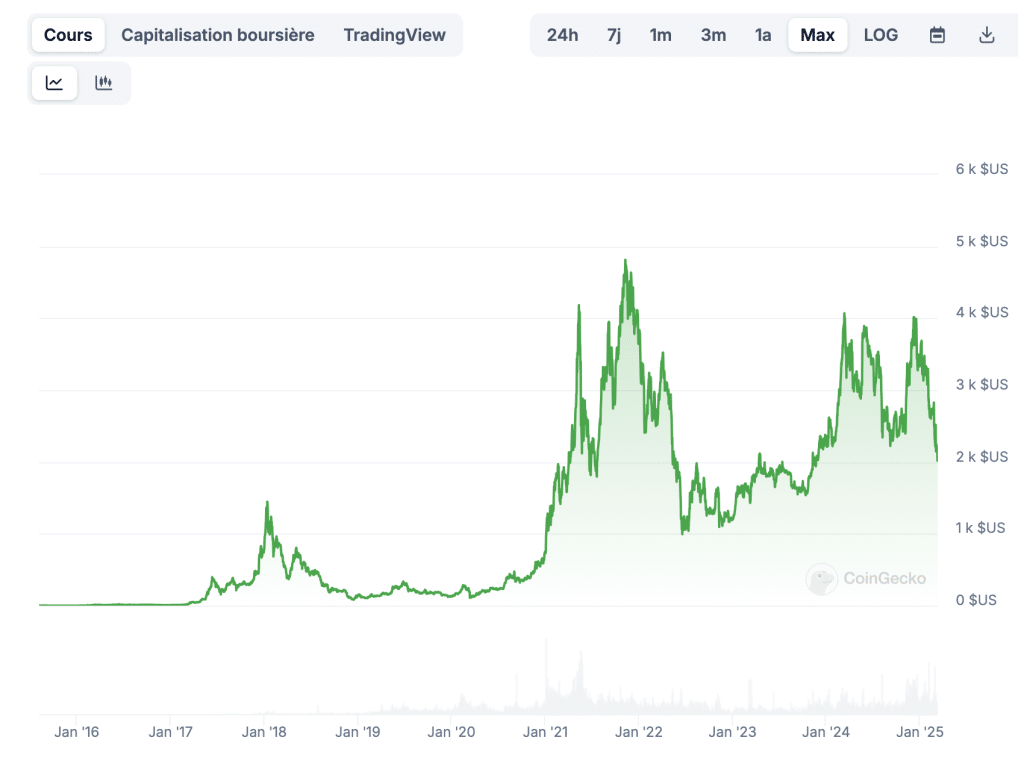Click the Jan '23 date label

click(732, 732)
